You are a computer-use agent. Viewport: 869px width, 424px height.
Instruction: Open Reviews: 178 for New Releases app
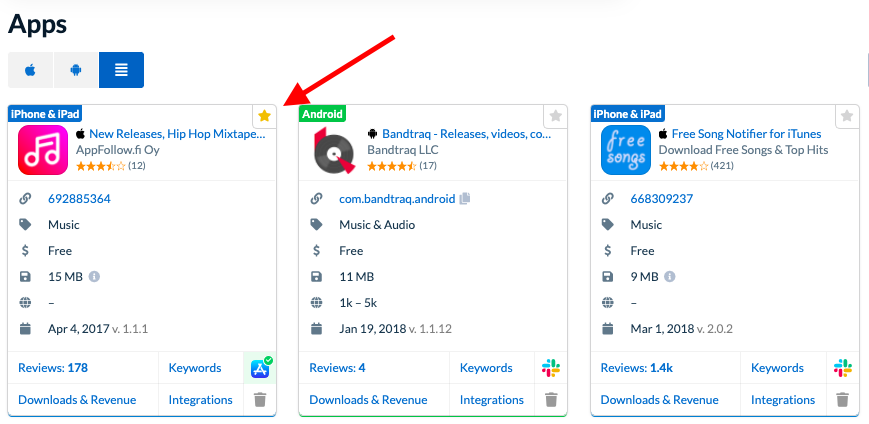(x=53, y=367)
